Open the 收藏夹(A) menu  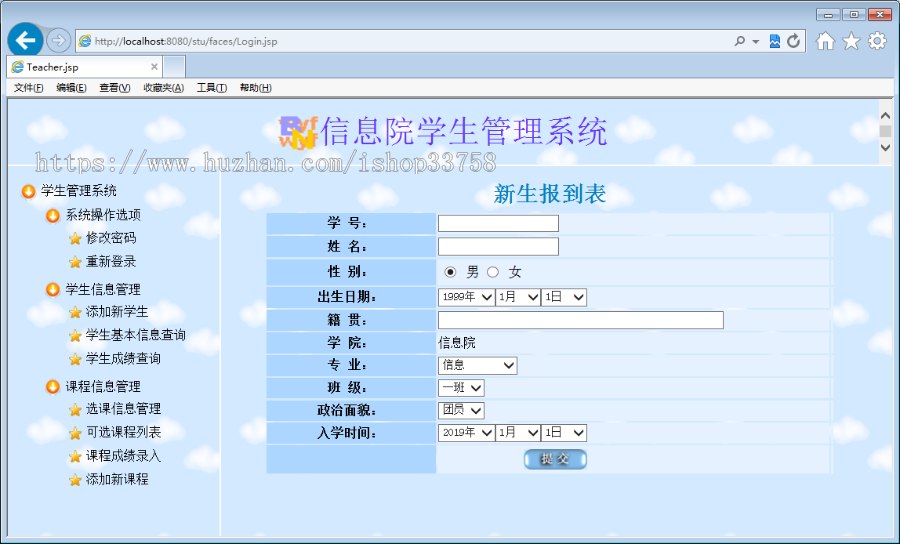[164, 88]
